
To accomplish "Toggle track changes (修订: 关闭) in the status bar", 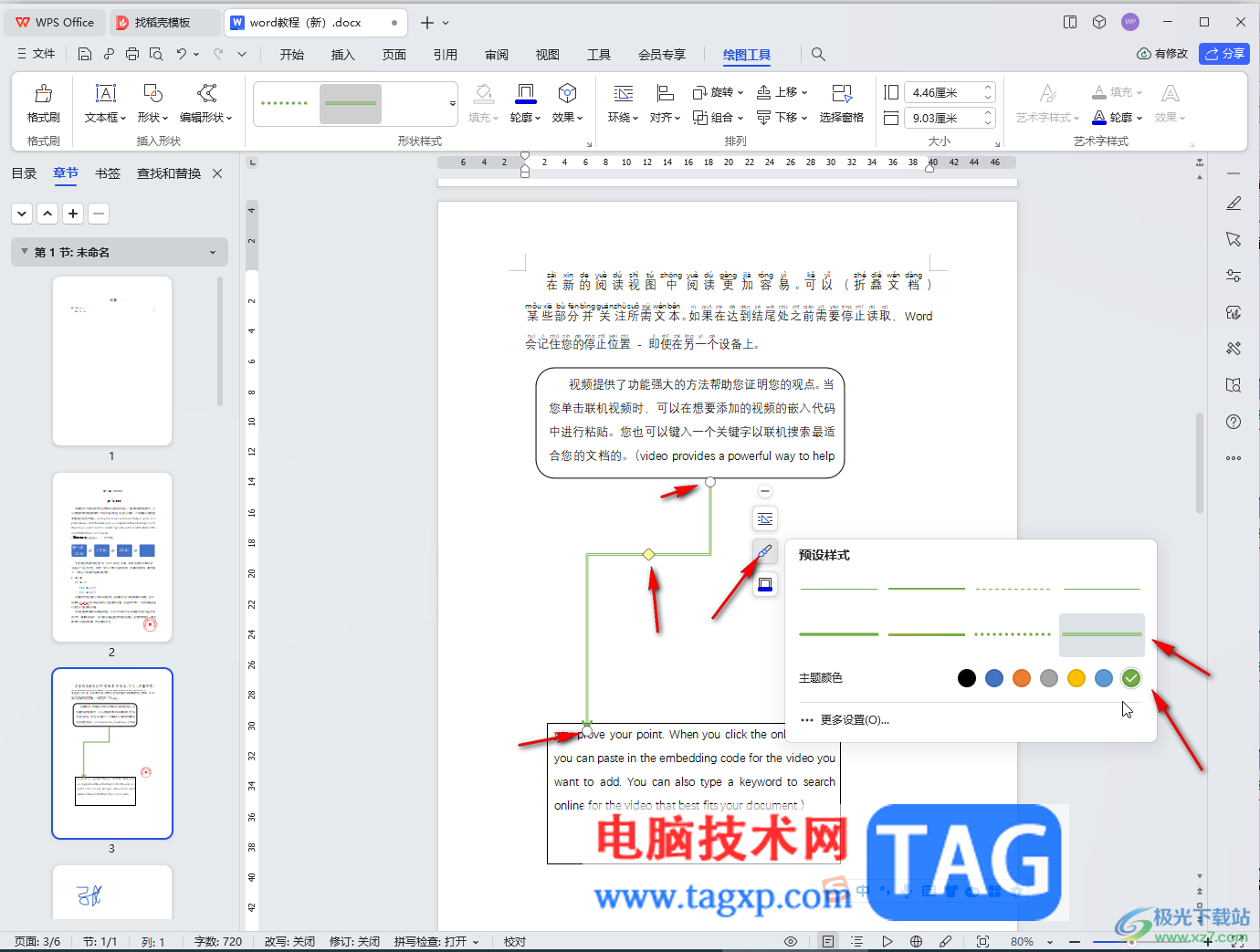I will pos(354,941).
